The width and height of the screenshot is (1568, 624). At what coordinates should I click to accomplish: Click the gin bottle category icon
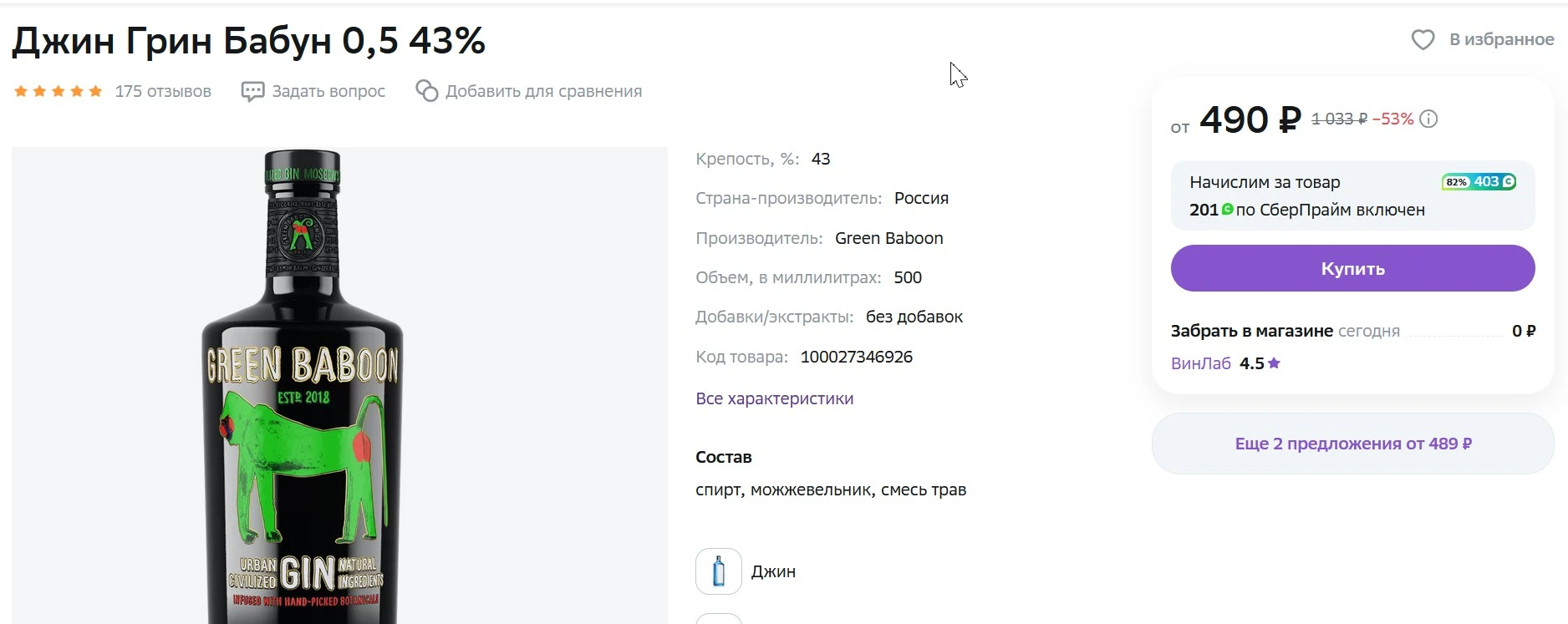tap(719, 571)
